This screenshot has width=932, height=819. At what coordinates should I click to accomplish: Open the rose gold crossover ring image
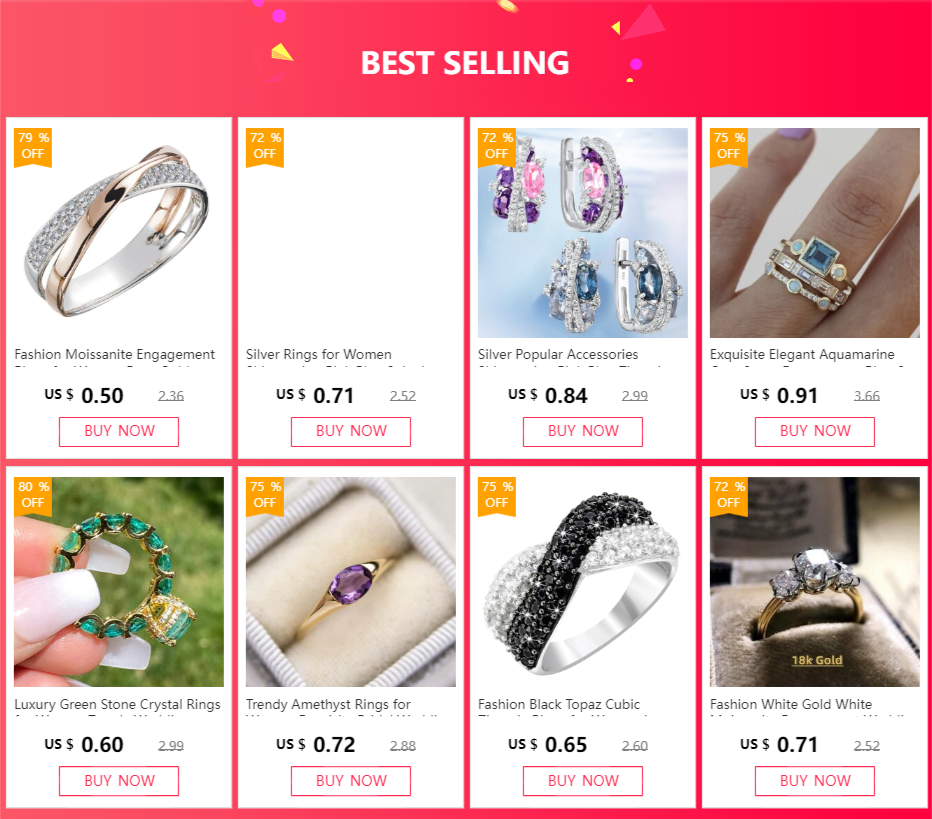119,233
